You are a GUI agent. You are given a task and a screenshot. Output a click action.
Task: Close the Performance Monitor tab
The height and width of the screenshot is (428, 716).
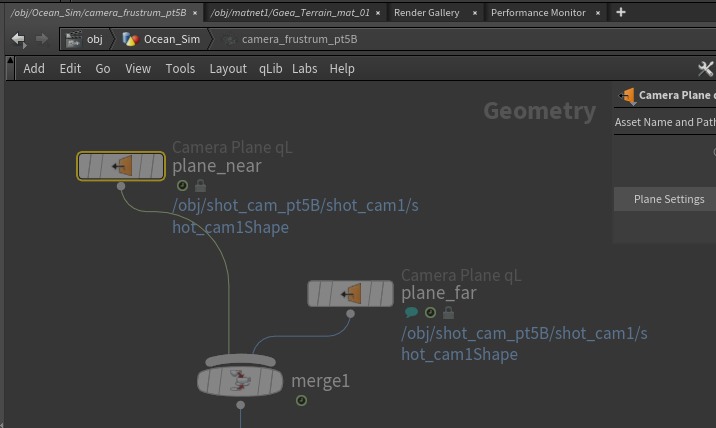pyautogui.click(x=597, y=13)
